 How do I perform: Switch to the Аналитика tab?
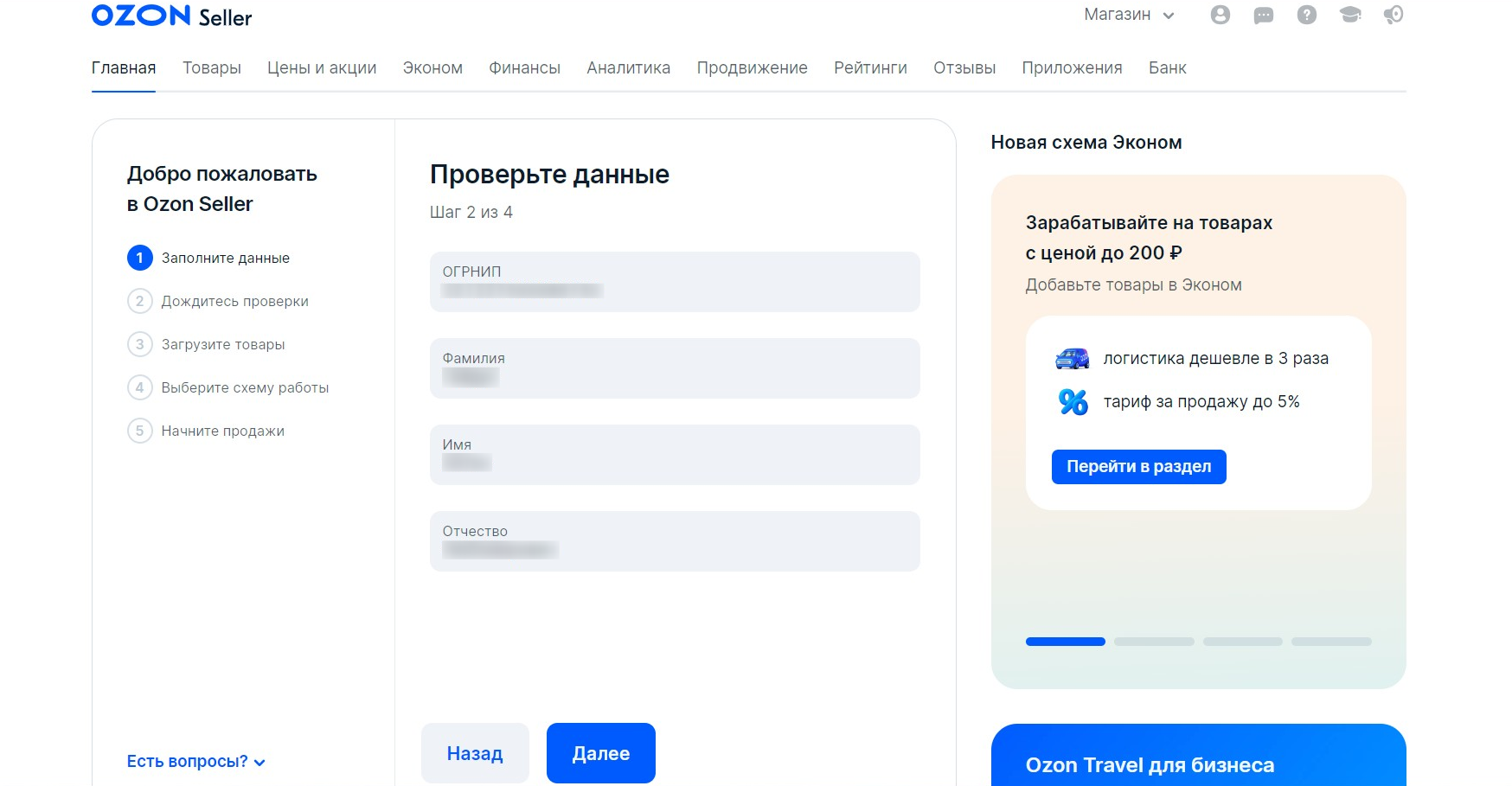tap(628, 68)
